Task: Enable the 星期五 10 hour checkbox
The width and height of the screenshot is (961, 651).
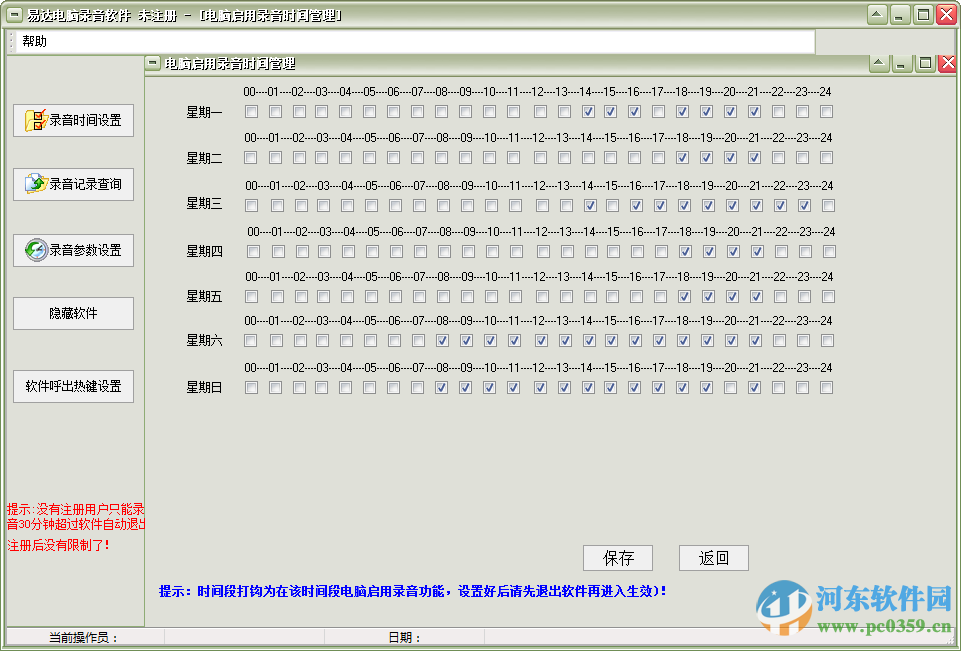Action: 491,297
